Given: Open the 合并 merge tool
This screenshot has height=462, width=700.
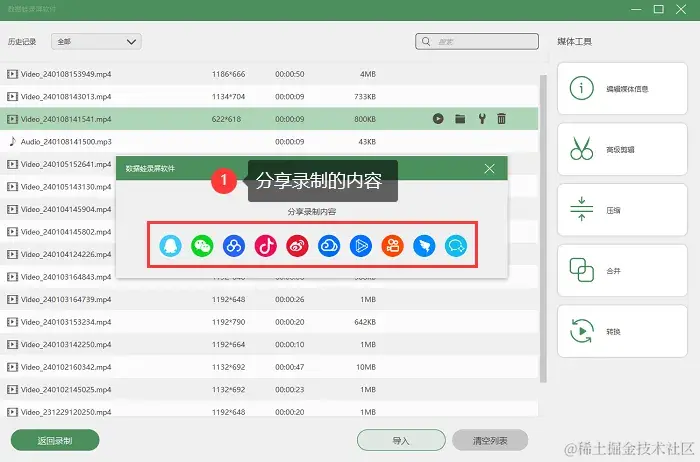Looking at the screenshot, I should click(x=622, y=271).
